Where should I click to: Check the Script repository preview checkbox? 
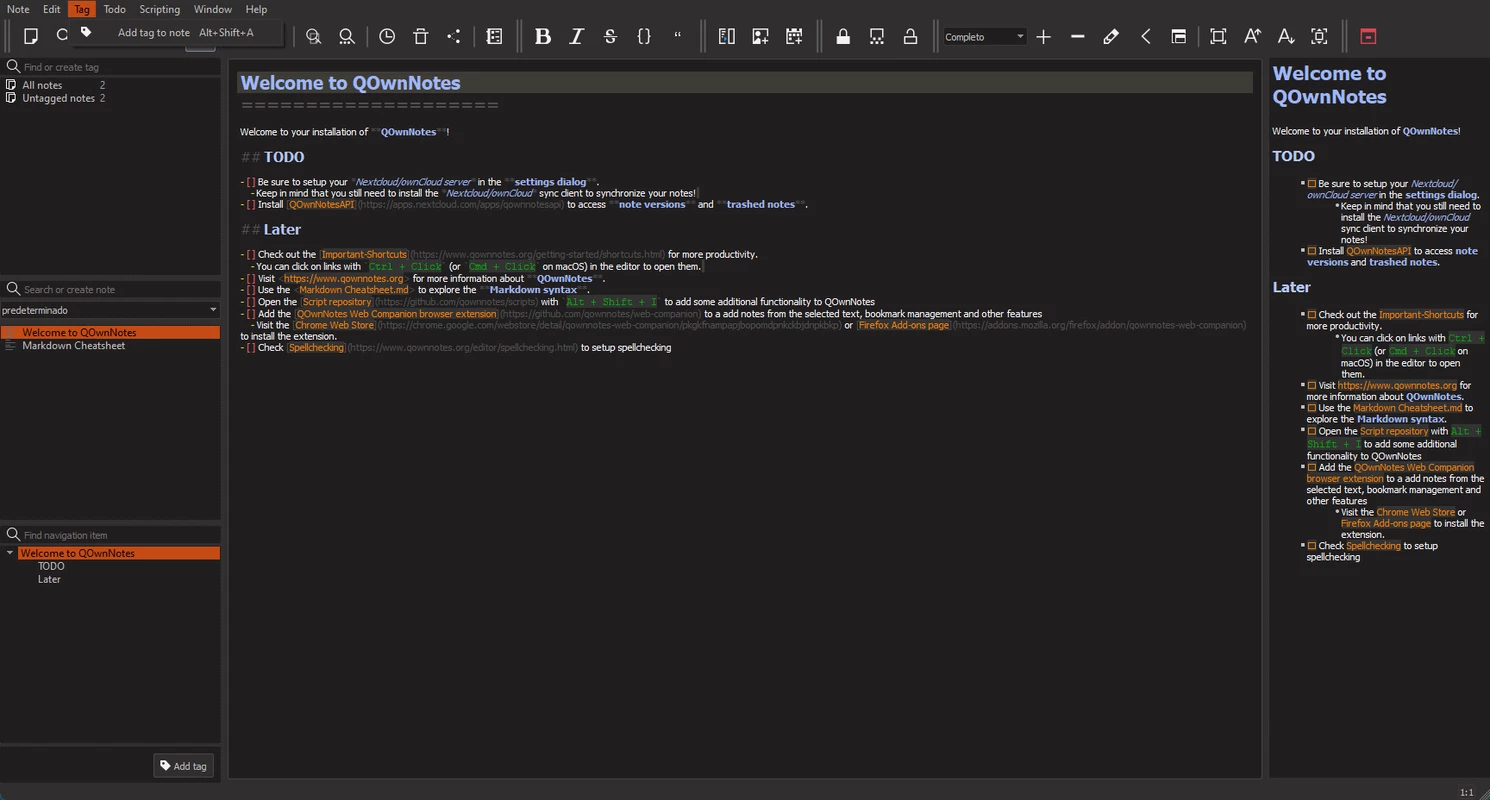(x=1312, y=432)
